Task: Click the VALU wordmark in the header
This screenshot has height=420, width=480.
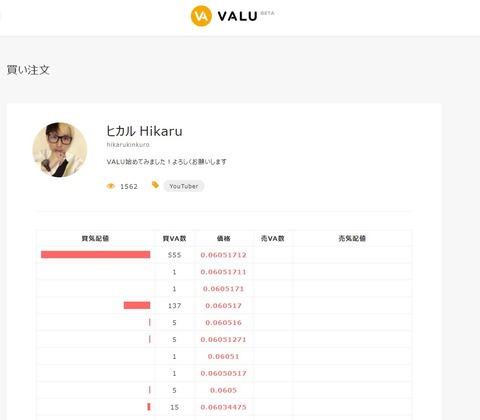Action: 237,16
